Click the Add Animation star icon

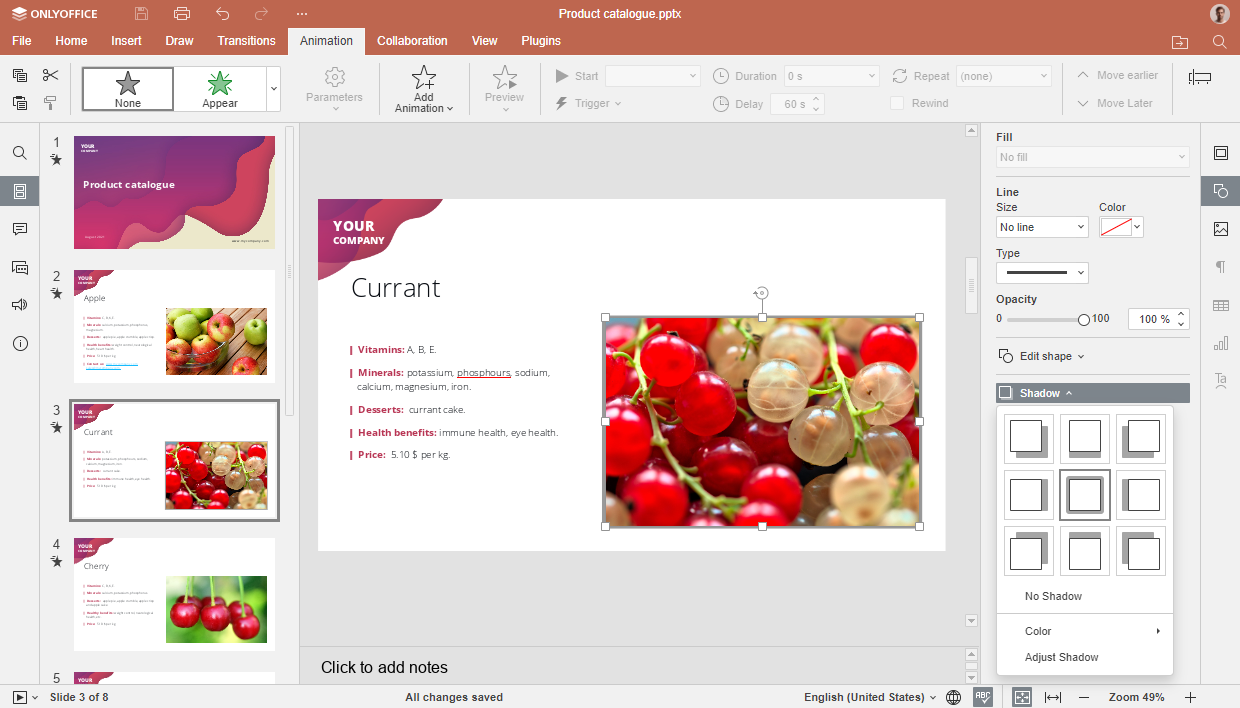[424, 78]
